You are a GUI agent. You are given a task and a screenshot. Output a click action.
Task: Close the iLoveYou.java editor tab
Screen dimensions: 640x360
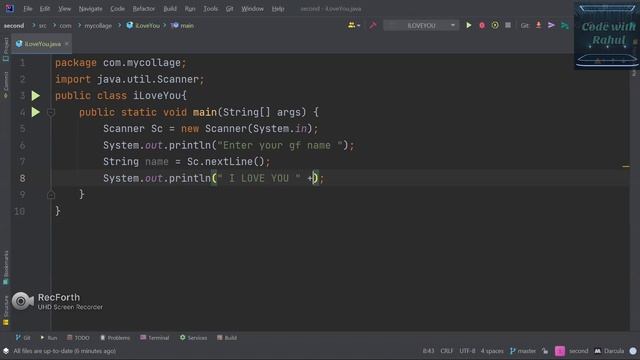(x=67, y=44)
